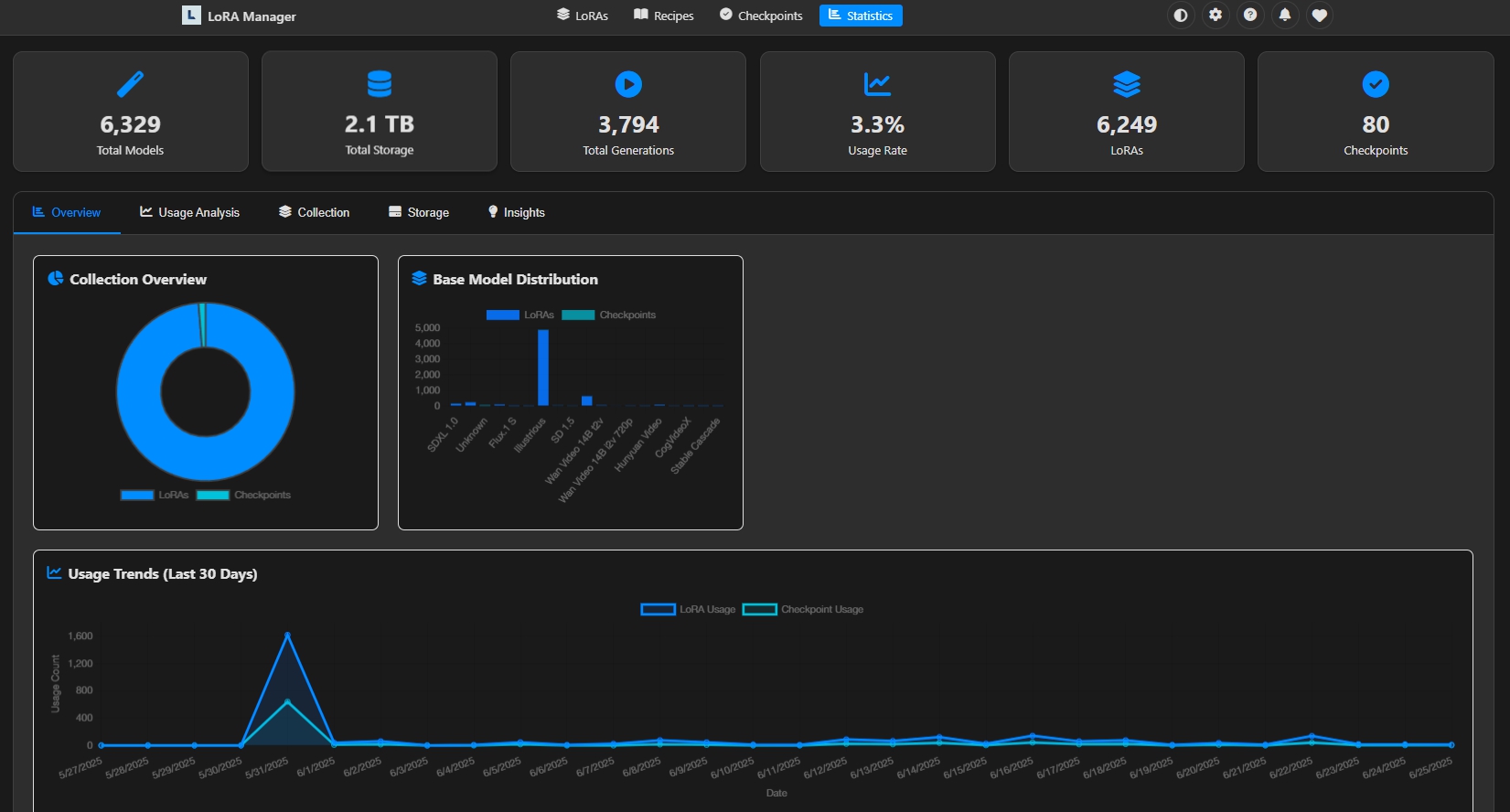Toggle Checkpoint Usage legend in Usage Trends
This screenshot has width=1510, height=812.
pyautogui.click(x=802, y=609)
